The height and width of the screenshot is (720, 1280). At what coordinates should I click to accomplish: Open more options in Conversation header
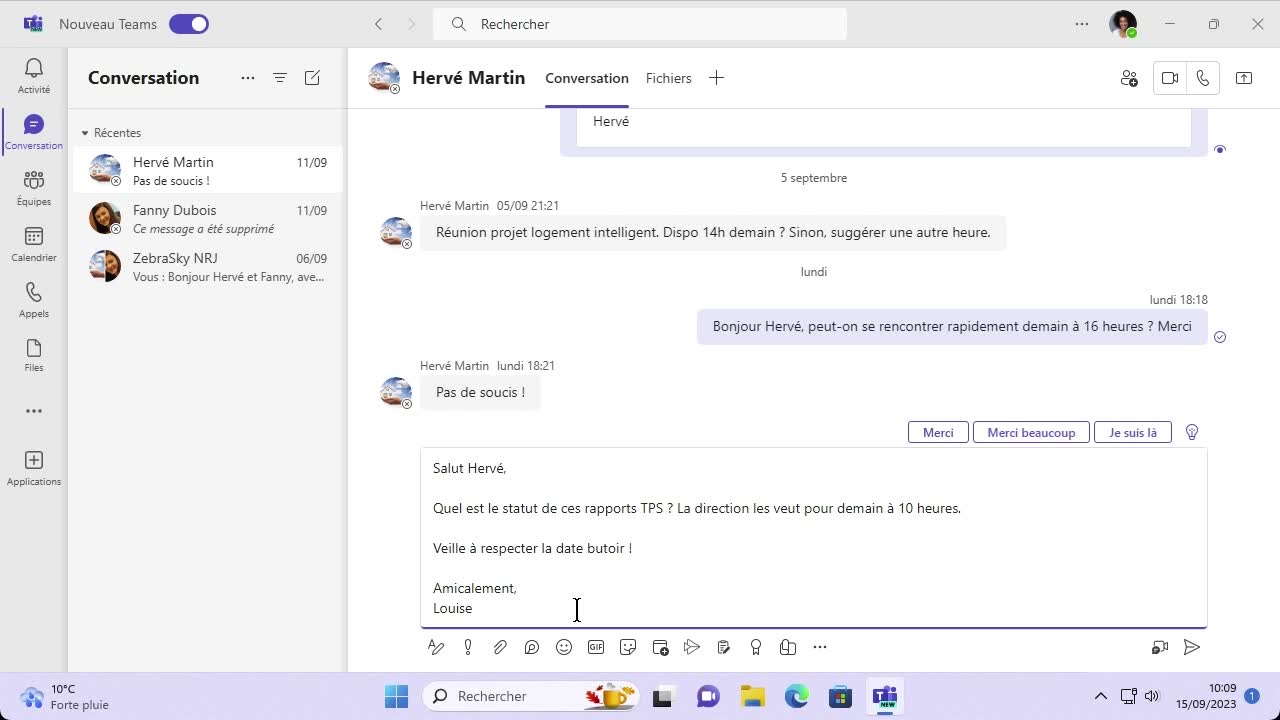pos(248,78)
